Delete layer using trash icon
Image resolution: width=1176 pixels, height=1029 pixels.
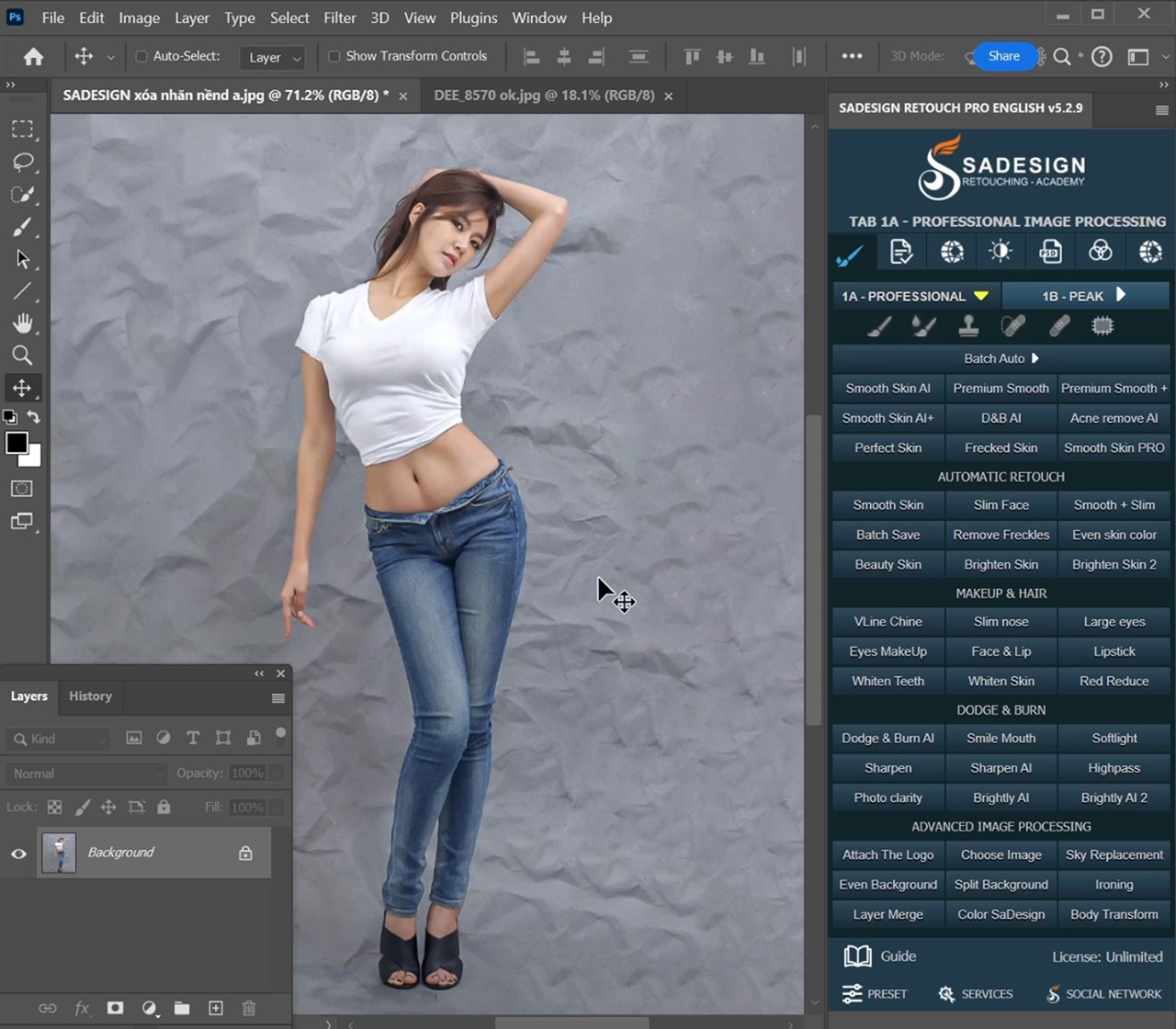pos(249,1008)
